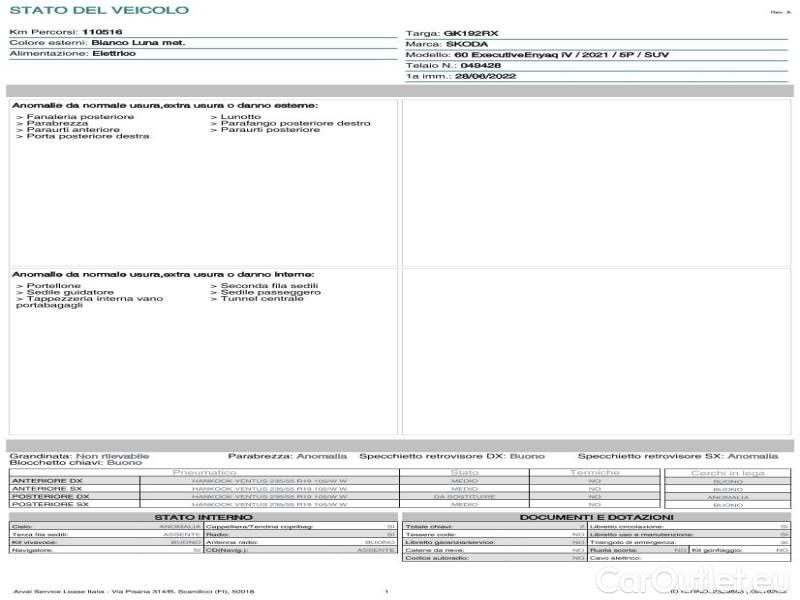Select the license plate 'GK192RX'
Viewport: 800px width, 600px height.
471,33
